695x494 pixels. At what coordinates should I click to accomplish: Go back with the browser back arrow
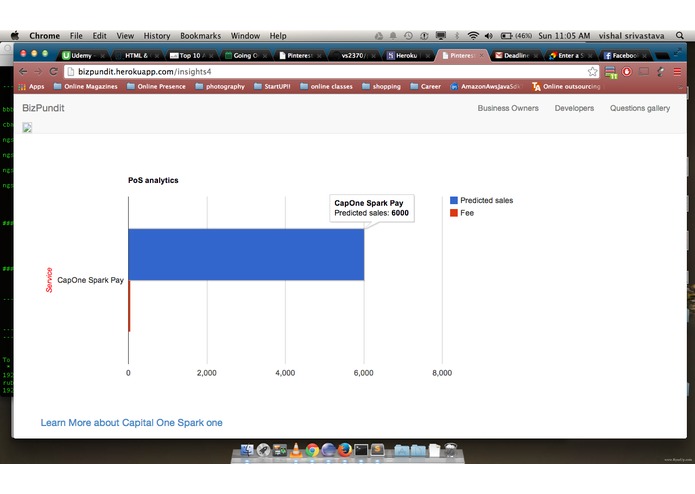[x=23, y=71]
